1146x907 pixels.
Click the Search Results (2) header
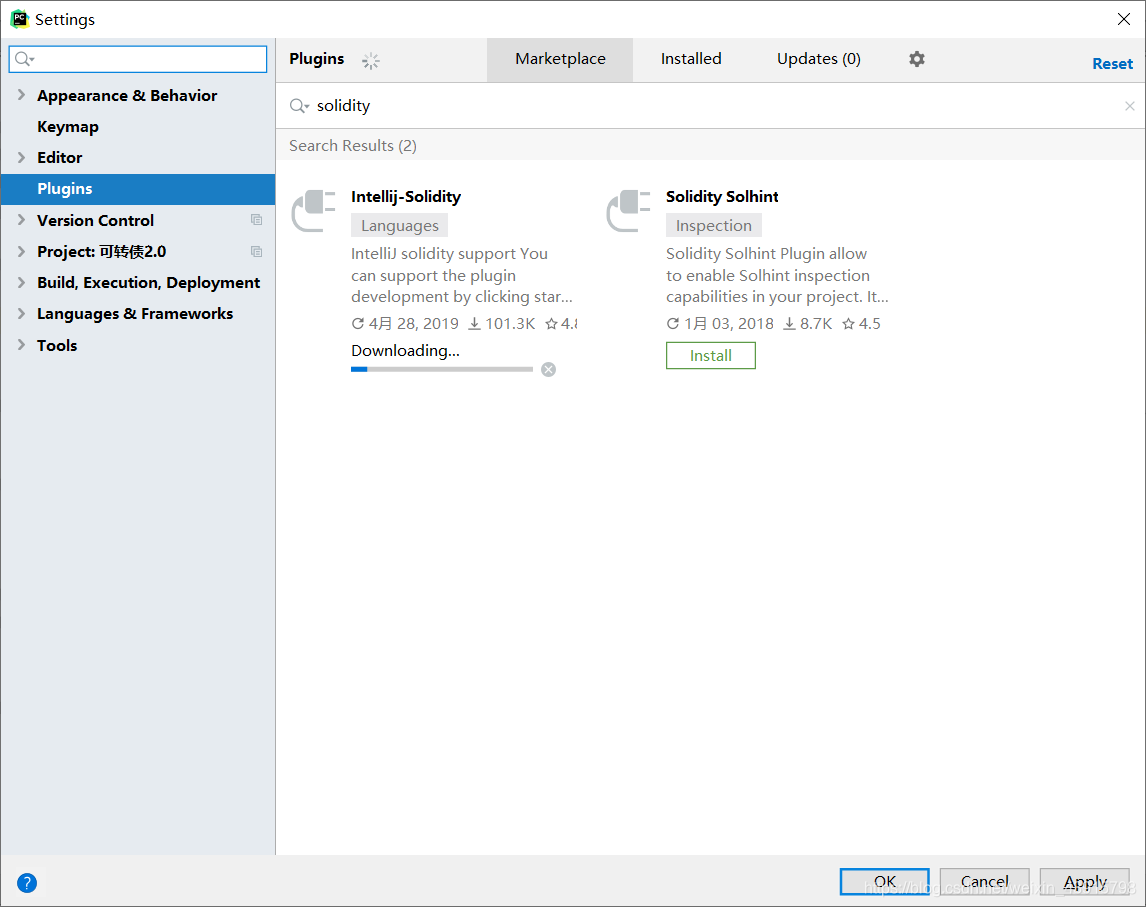[353, 145]
